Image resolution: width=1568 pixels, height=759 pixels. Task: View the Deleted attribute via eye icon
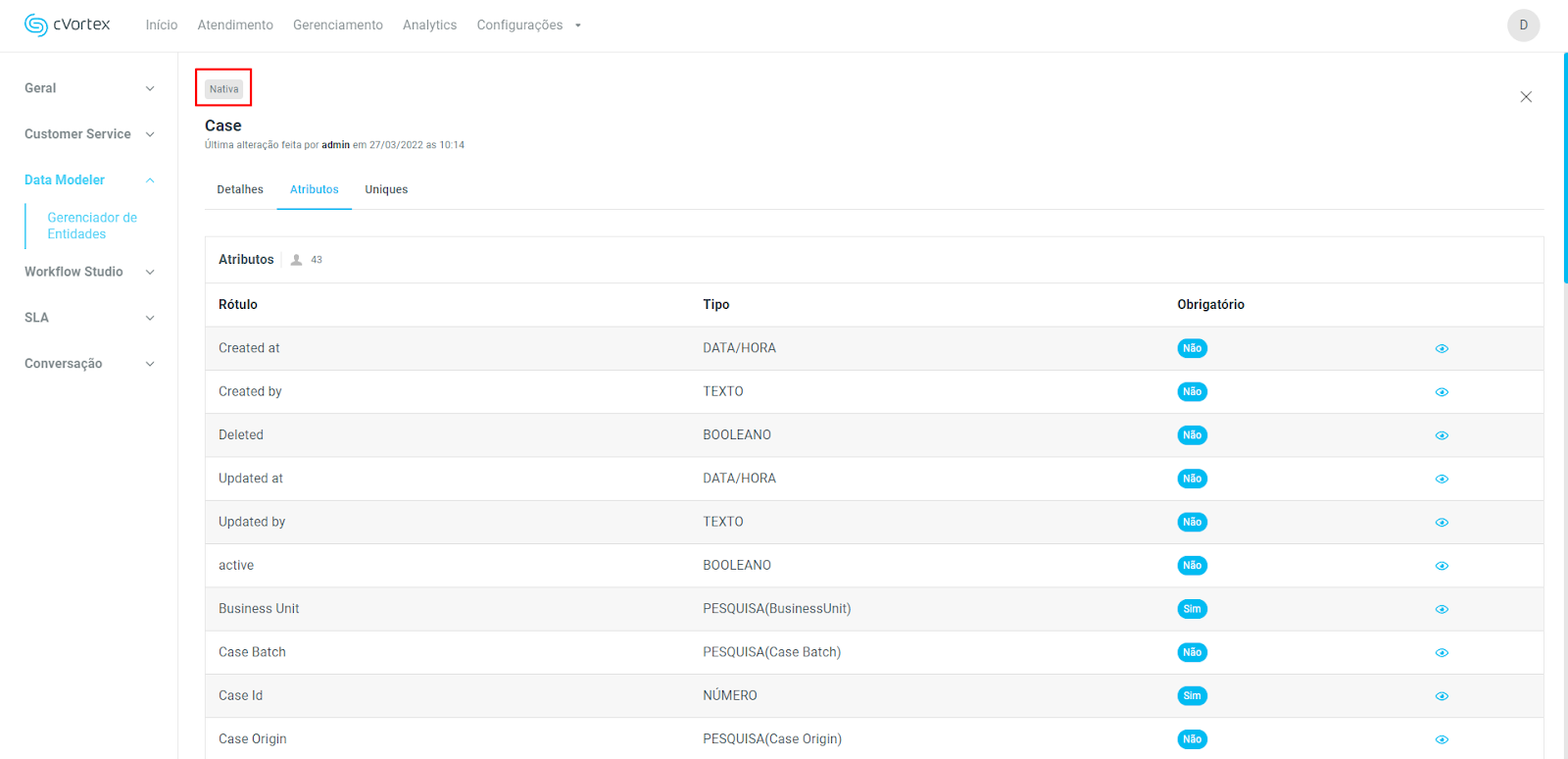1442,435
